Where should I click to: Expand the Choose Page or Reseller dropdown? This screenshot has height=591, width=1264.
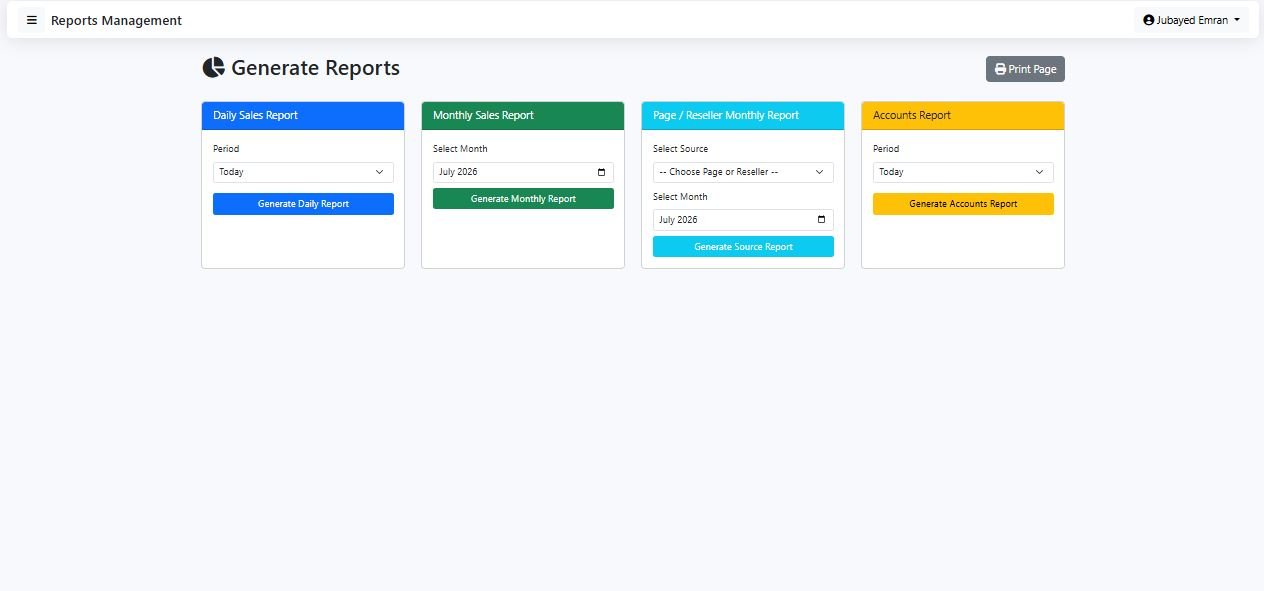click(743, 172)
